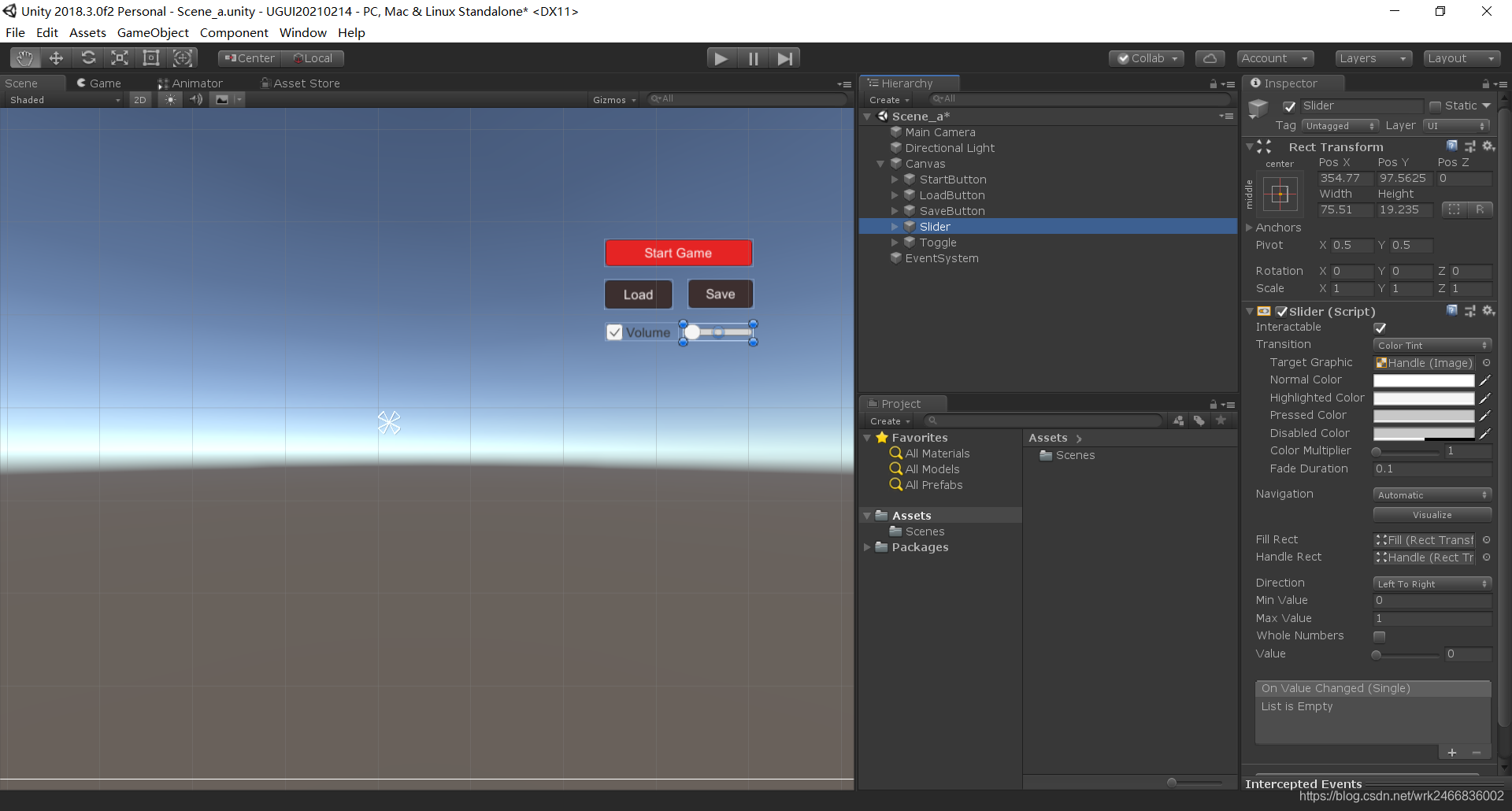Open Shaded draw mode dropdown

(x=65, y=100)
